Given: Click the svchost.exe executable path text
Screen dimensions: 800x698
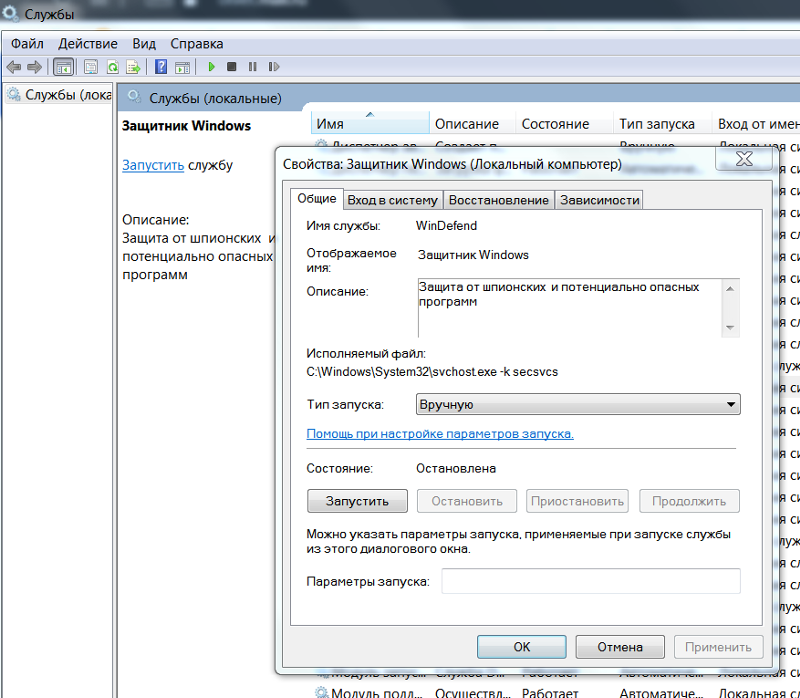Looking at the screenshot, I should [432, 371].
